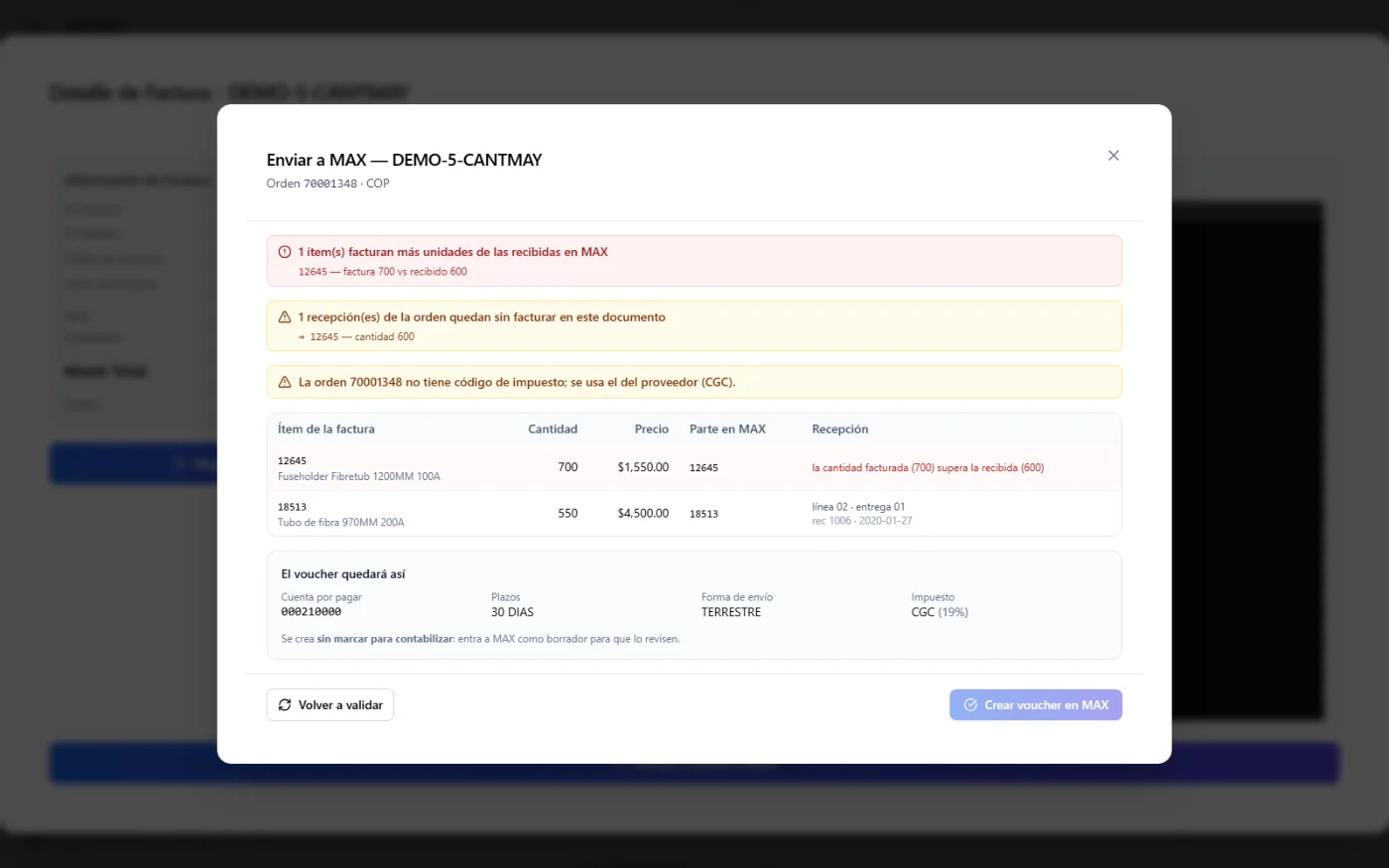The image size is (1389, 868).
Task: Click quantity 550 in the table
Action: 568,514
